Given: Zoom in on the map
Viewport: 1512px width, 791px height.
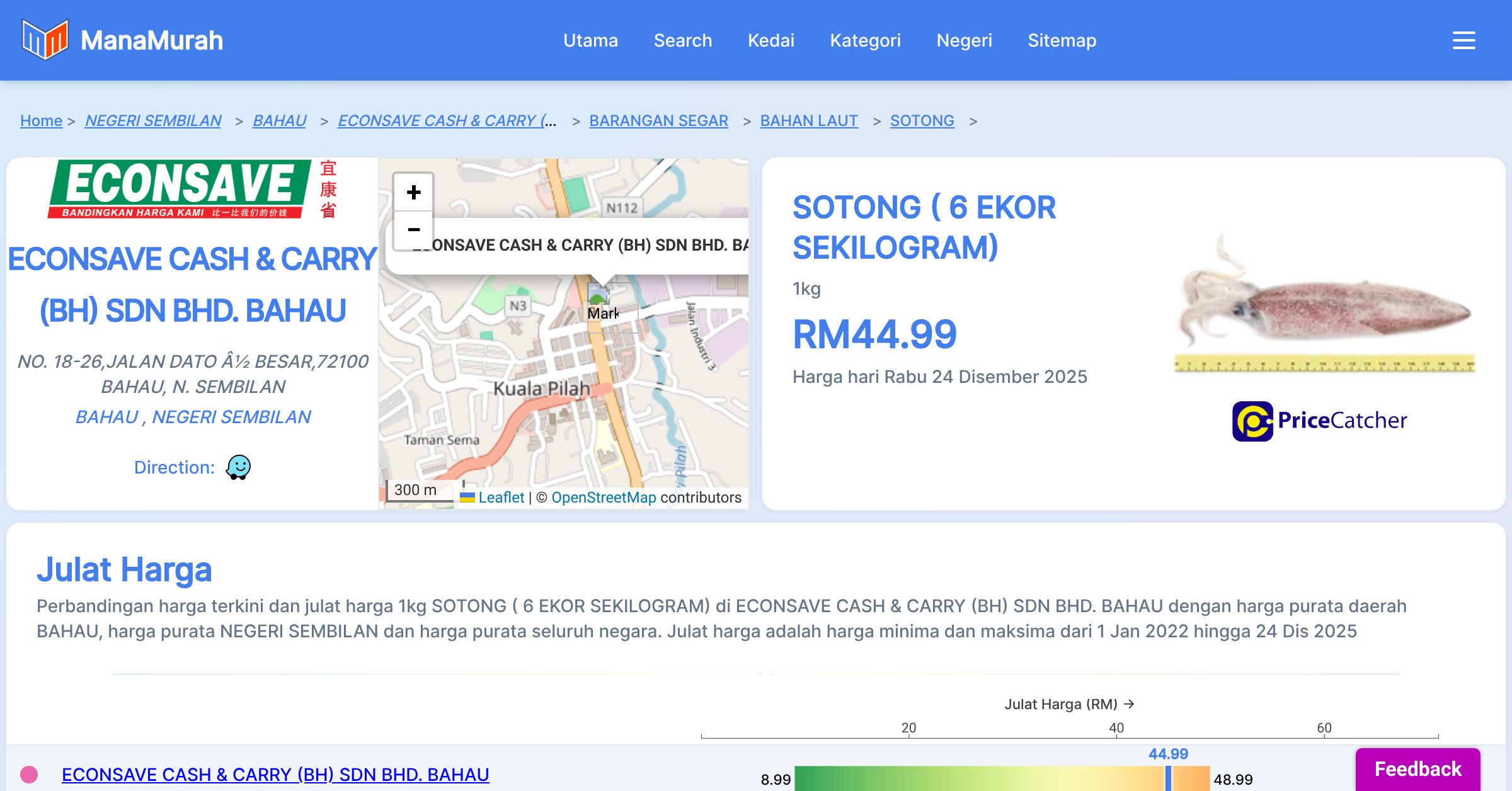Looking at the screenshot, I should pyautogui.click(x=413, y=193).
